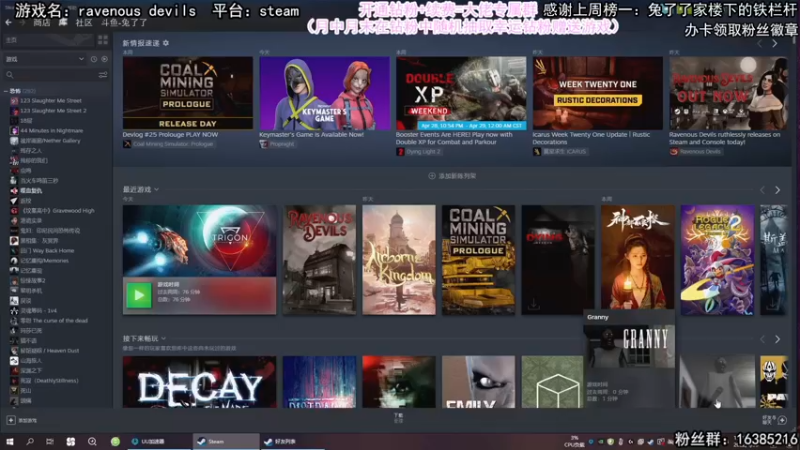Screen dimensions: 800x450
Task: Go to the next page of Recent Games
Action: (777, 190)
